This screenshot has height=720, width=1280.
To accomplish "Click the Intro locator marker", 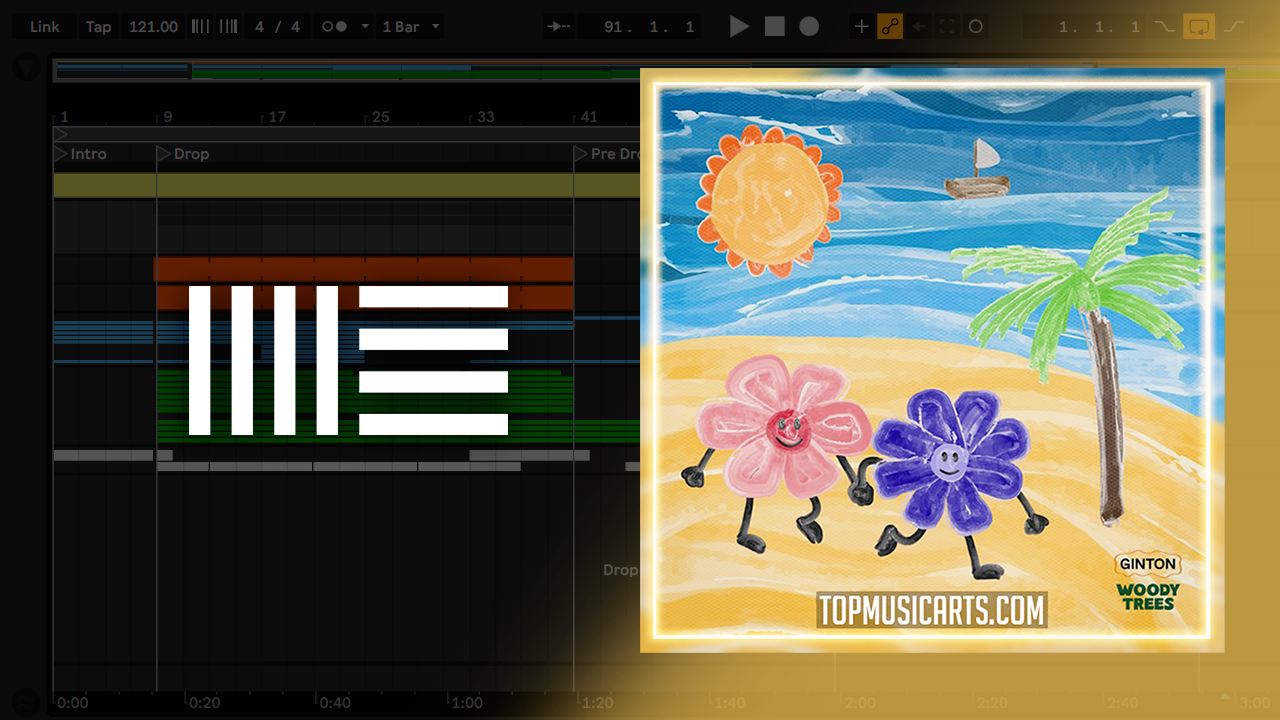I will coord(61,154).
